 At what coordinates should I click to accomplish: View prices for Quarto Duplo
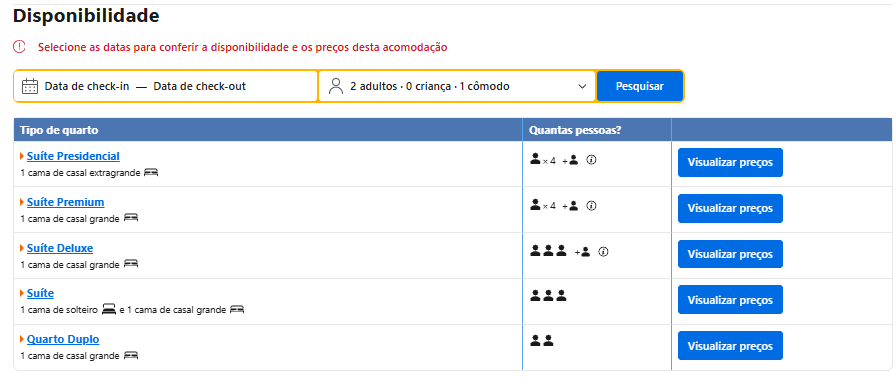730,346
